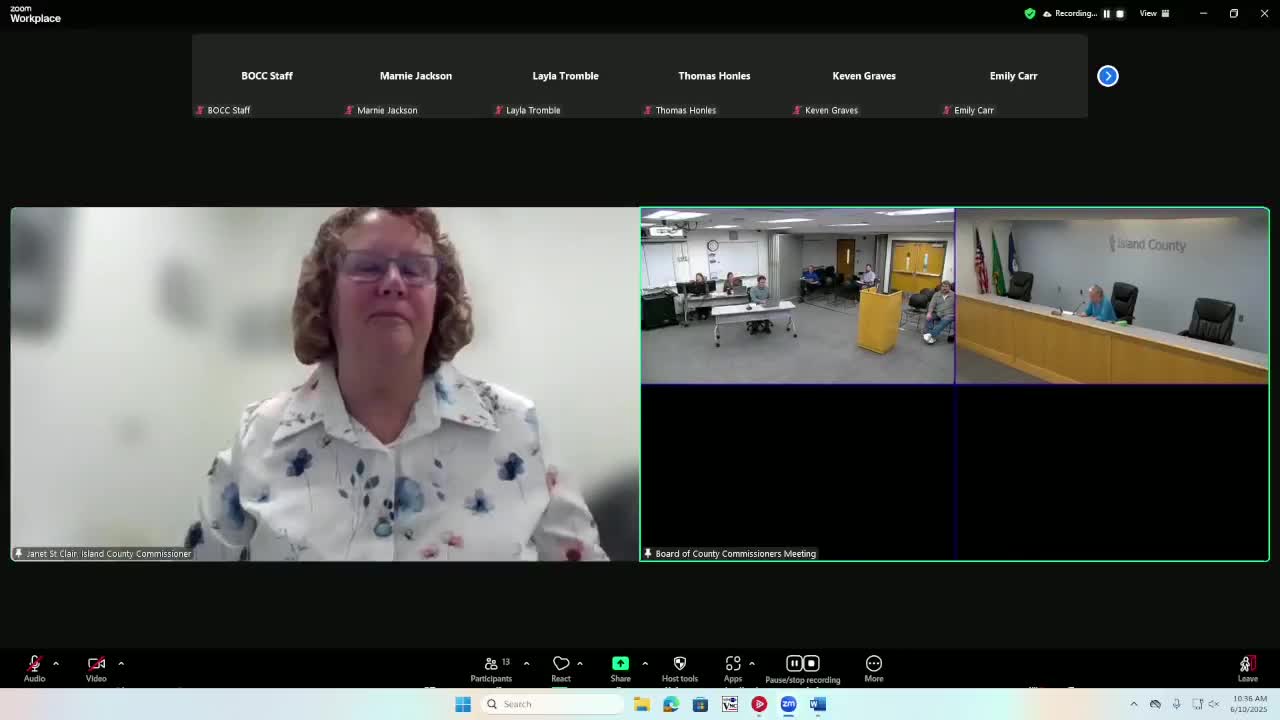Open the tray volume control icon
1280x720 pixels.
coord(1214,704)
